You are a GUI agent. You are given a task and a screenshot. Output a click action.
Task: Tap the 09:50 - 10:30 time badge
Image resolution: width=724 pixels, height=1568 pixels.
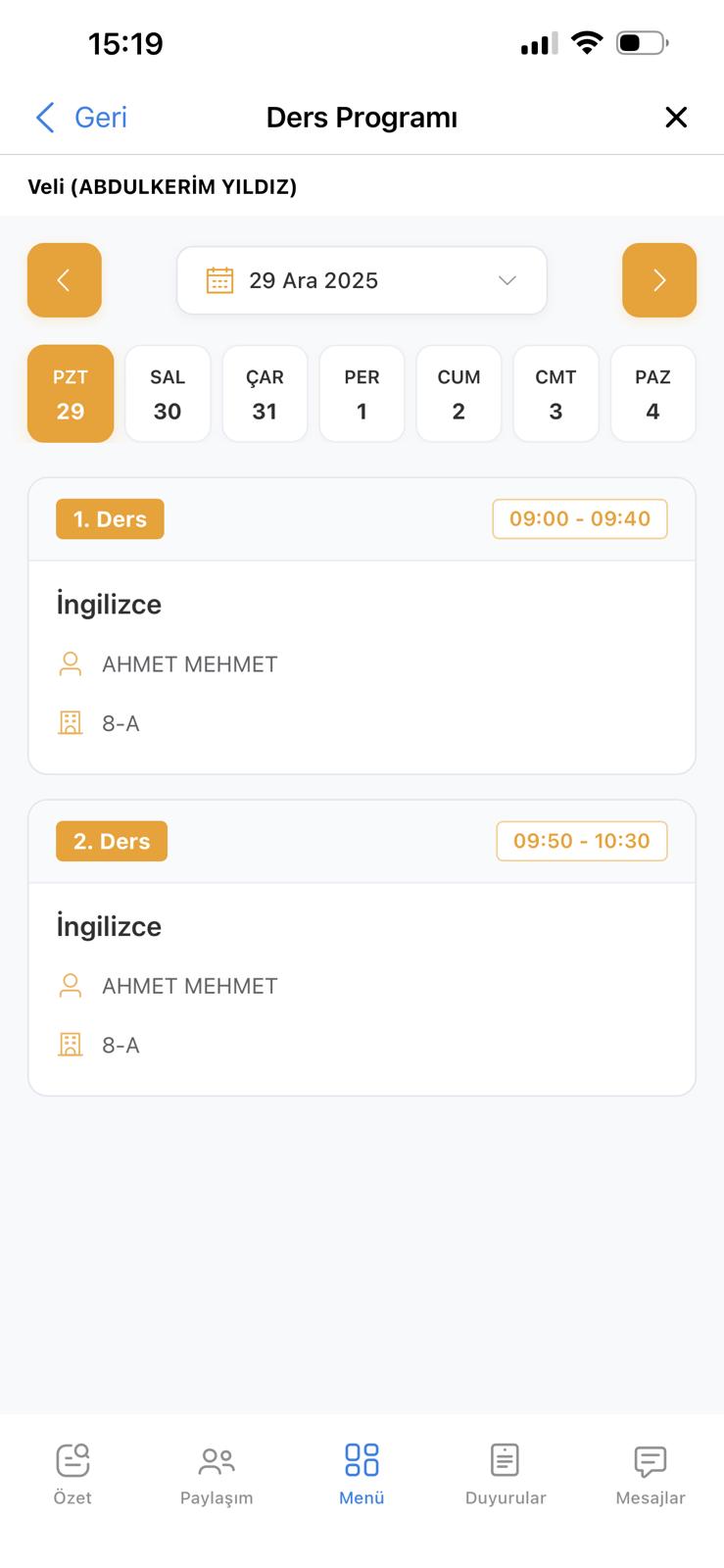pyautogui.click(x=582, y=841)
